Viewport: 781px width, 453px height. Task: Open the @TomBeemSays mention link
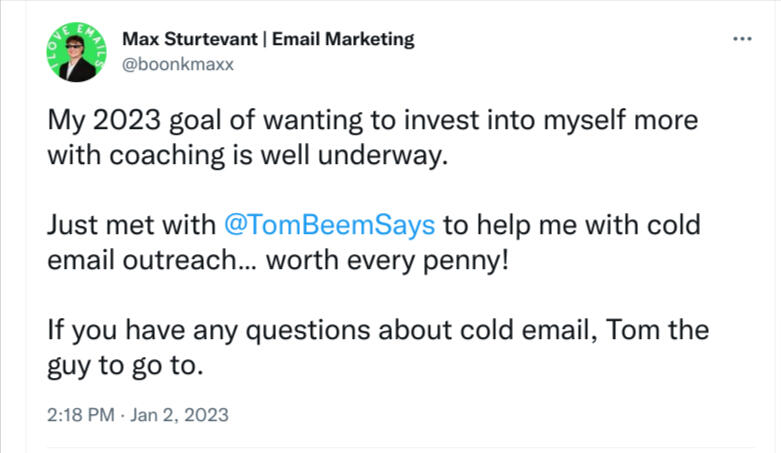click(x=329, y=224)
